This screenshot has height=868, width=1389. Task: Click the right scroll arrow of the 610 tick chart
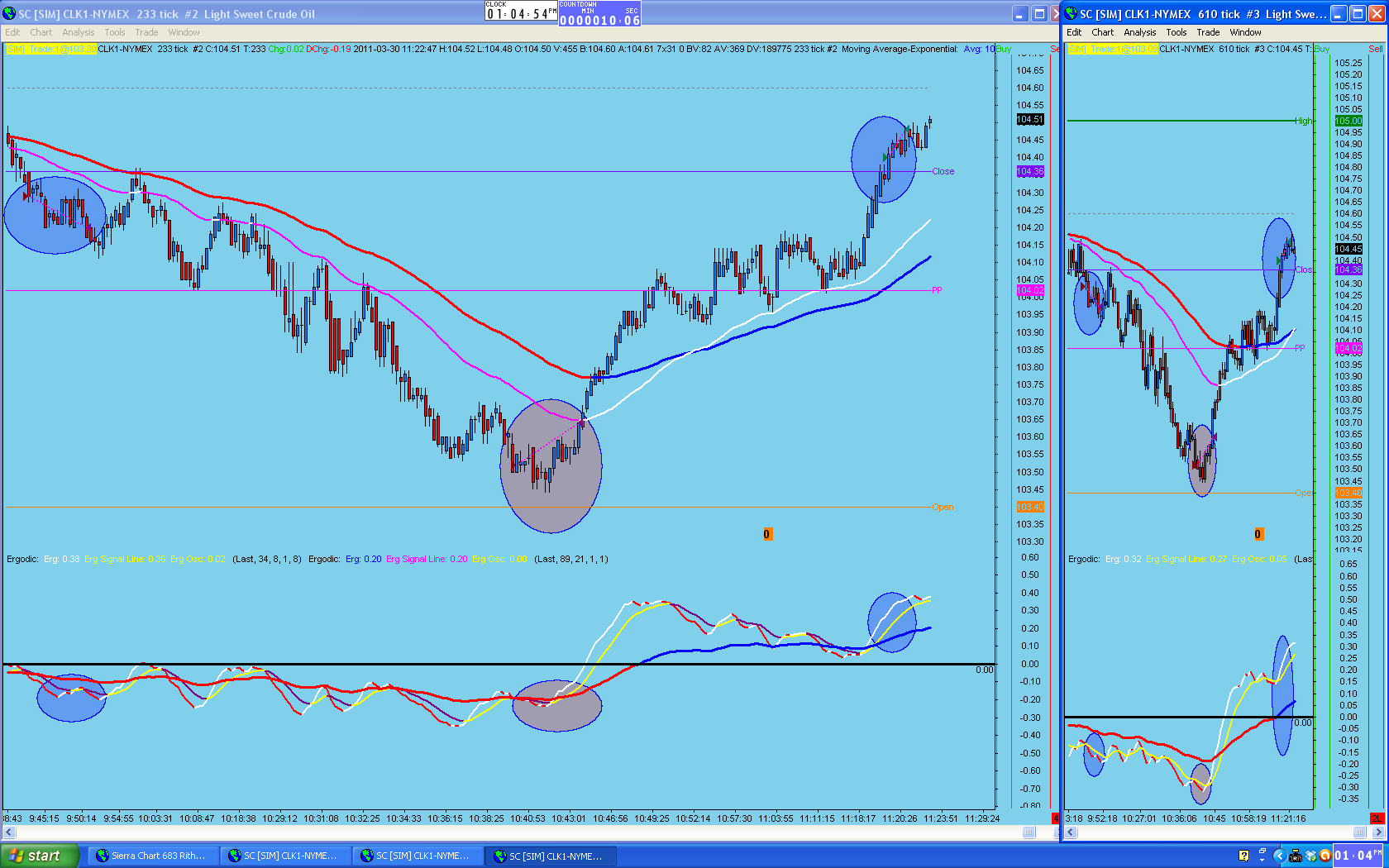[1378, 832]
